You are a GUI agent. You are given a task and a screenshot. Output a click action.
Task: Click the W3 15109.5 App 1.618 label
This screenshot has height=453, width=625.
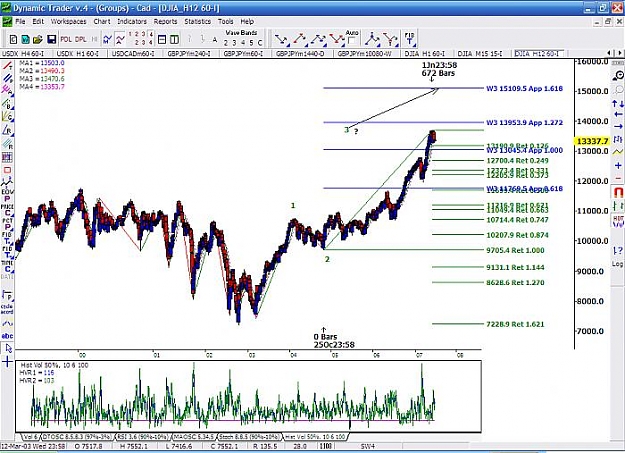click(x=524, y=89)
